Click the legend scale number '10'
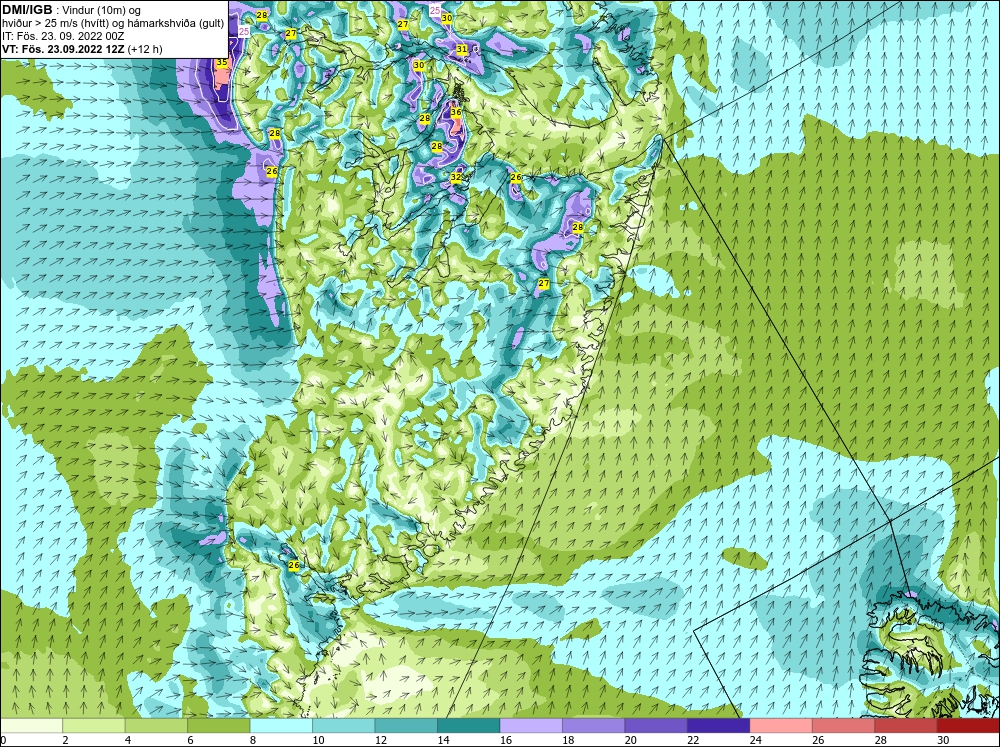The width and height of the screenshot is (1000, 747). click(318, 740)
